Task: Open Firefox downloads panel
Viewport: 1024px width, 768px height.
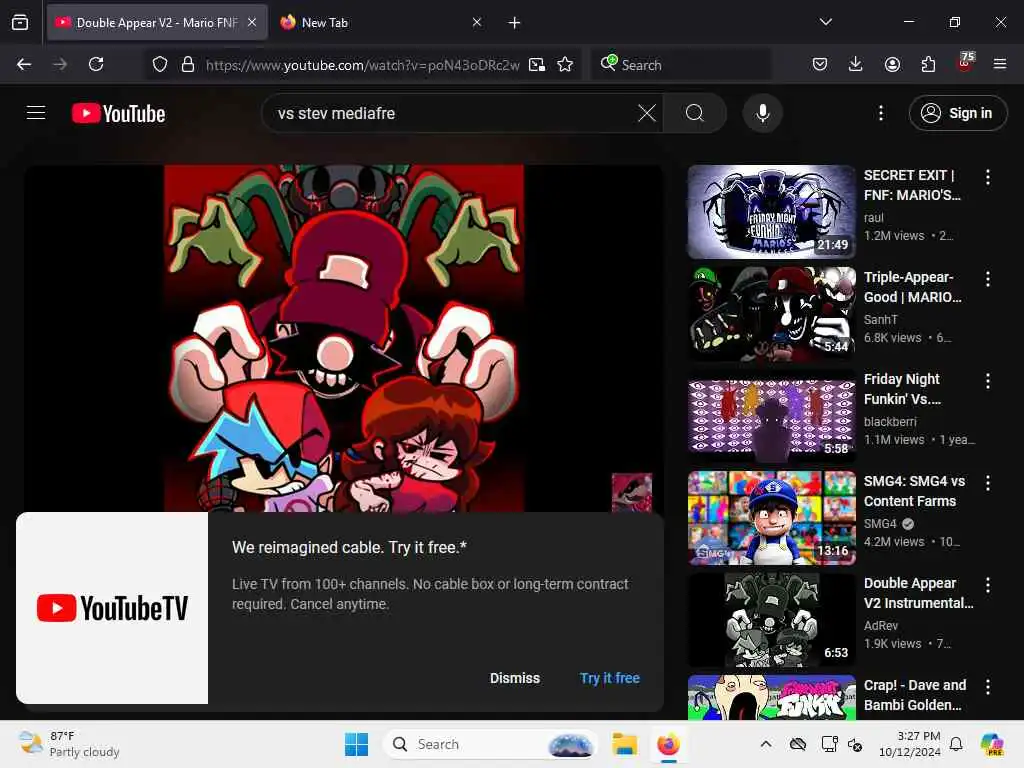Action: (856, 64)
